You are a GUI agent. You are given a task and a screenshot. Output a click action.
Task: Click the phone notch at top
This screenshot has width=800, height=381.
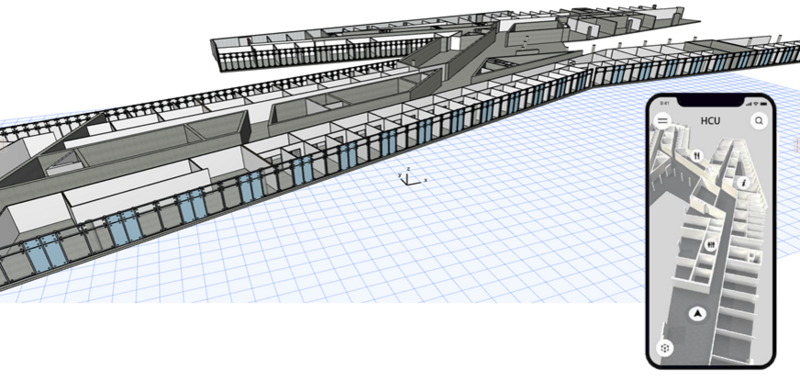point(711,101)
